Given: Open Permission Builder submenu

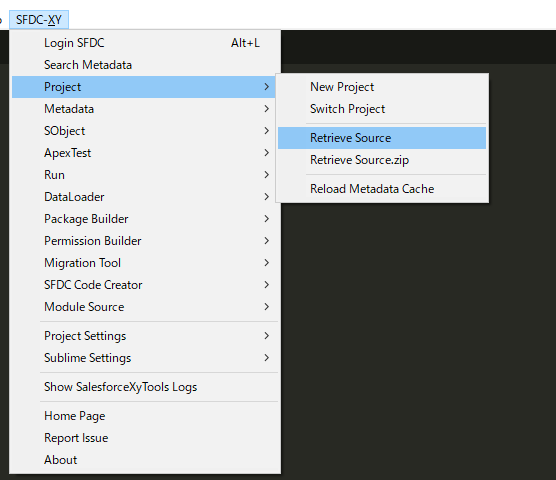Looking at the screenshot, I should (x=145, y=241).
